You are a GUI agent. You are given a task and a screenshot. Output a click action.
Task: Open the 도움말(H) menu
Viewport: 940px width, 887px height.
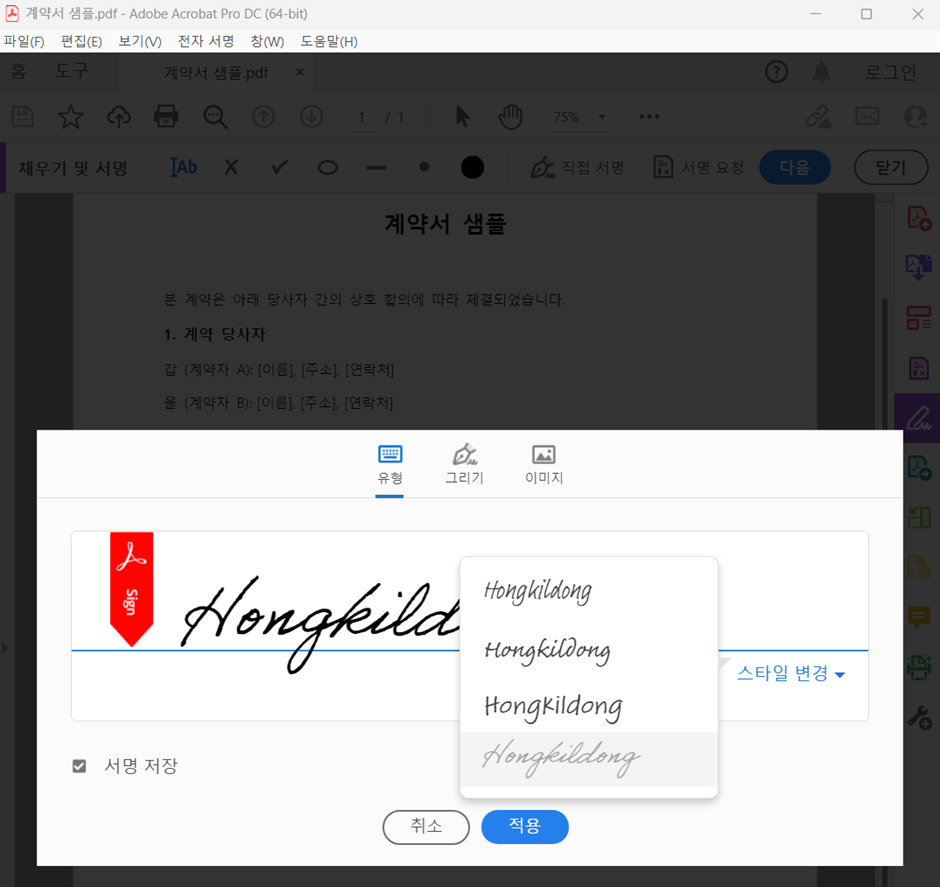point(329,41)
